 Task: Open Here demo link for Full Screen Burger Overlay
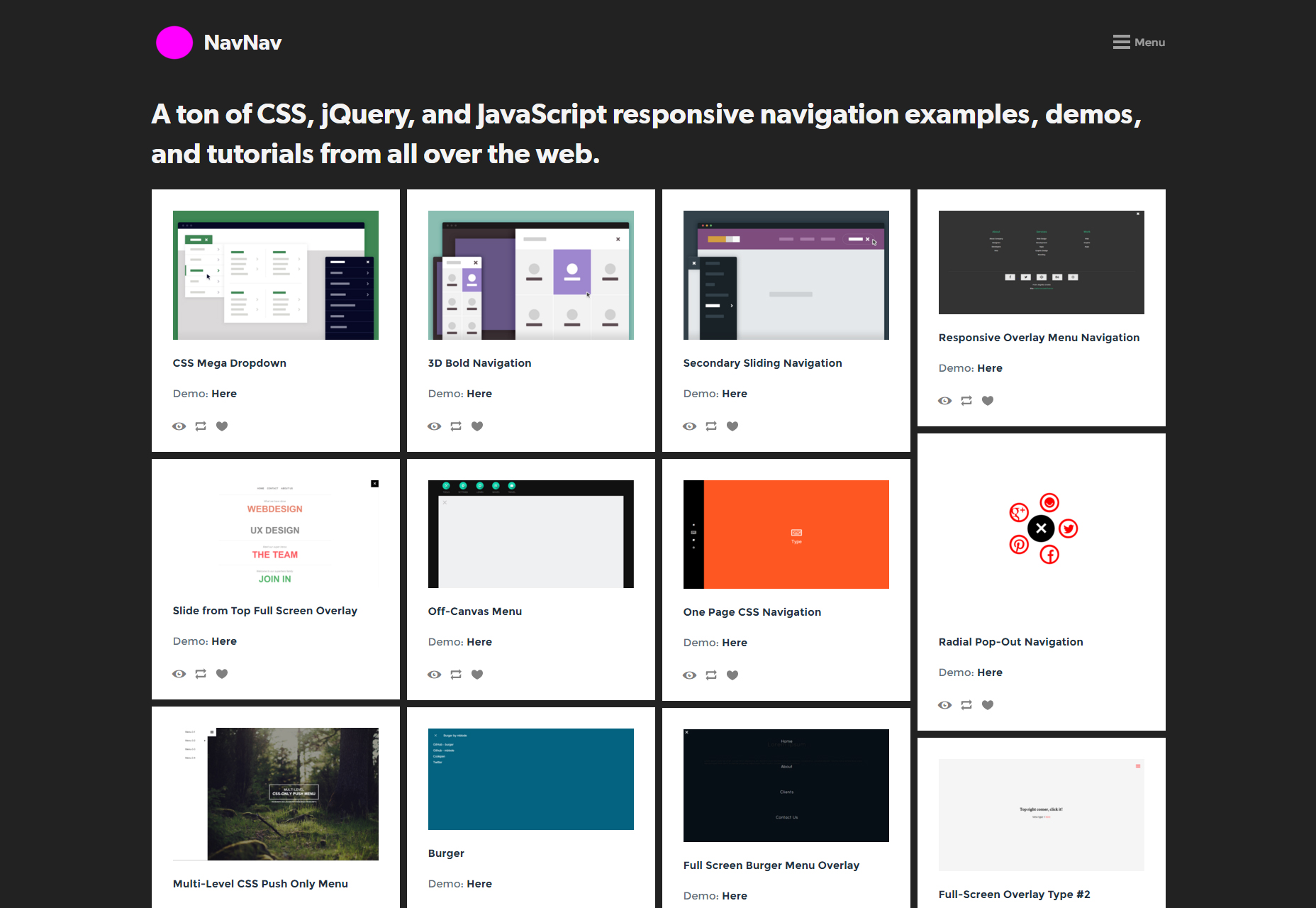click(735, 896)
